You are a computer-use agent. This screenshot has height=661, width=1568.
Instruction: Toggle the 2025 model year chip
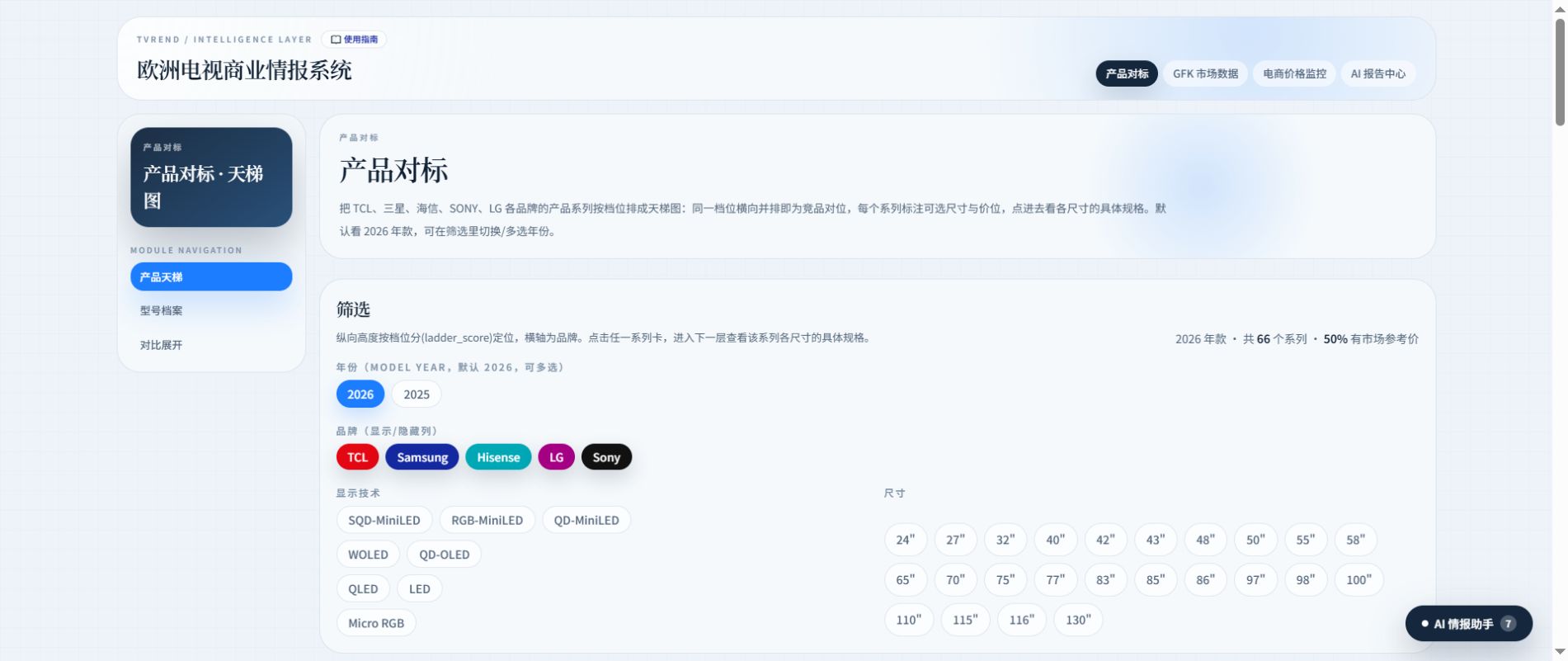pyautogui.click(x=417, y=394)
